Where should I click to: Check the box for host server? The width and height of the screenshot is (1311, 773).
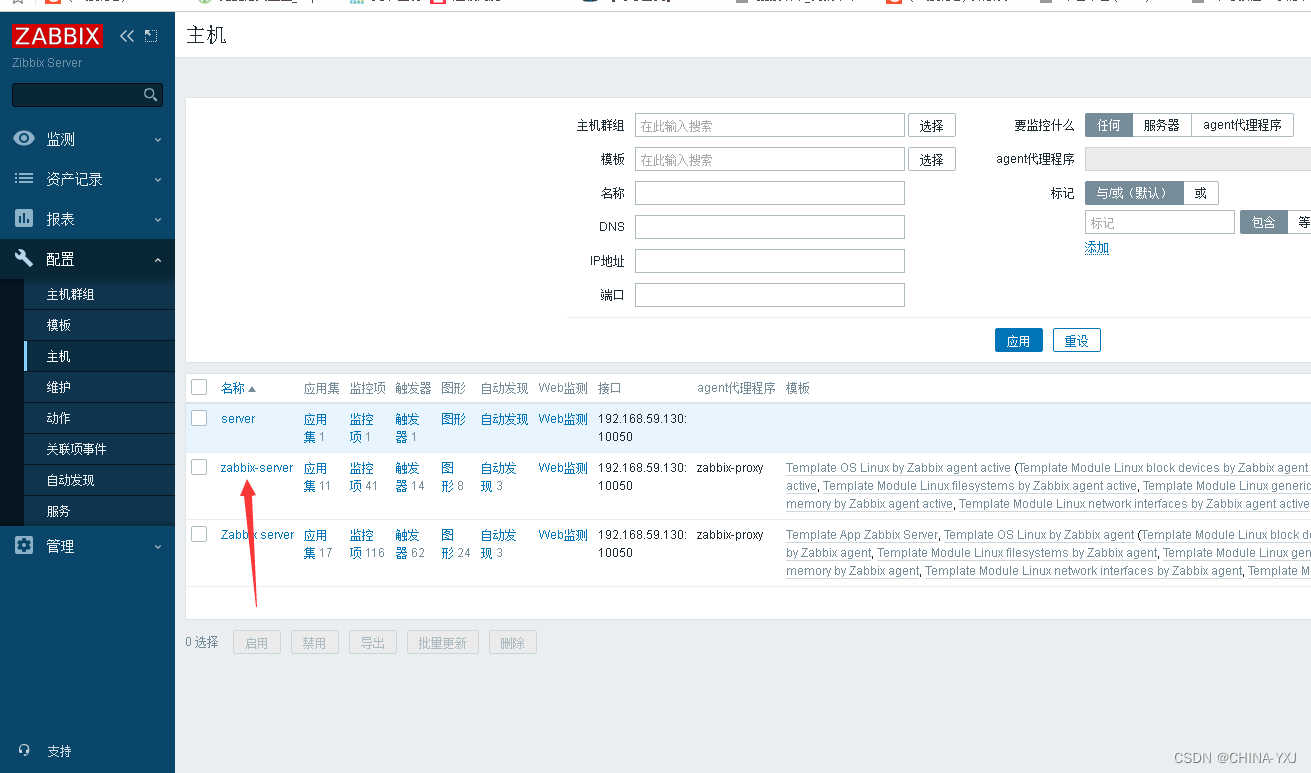pos(199,418)
